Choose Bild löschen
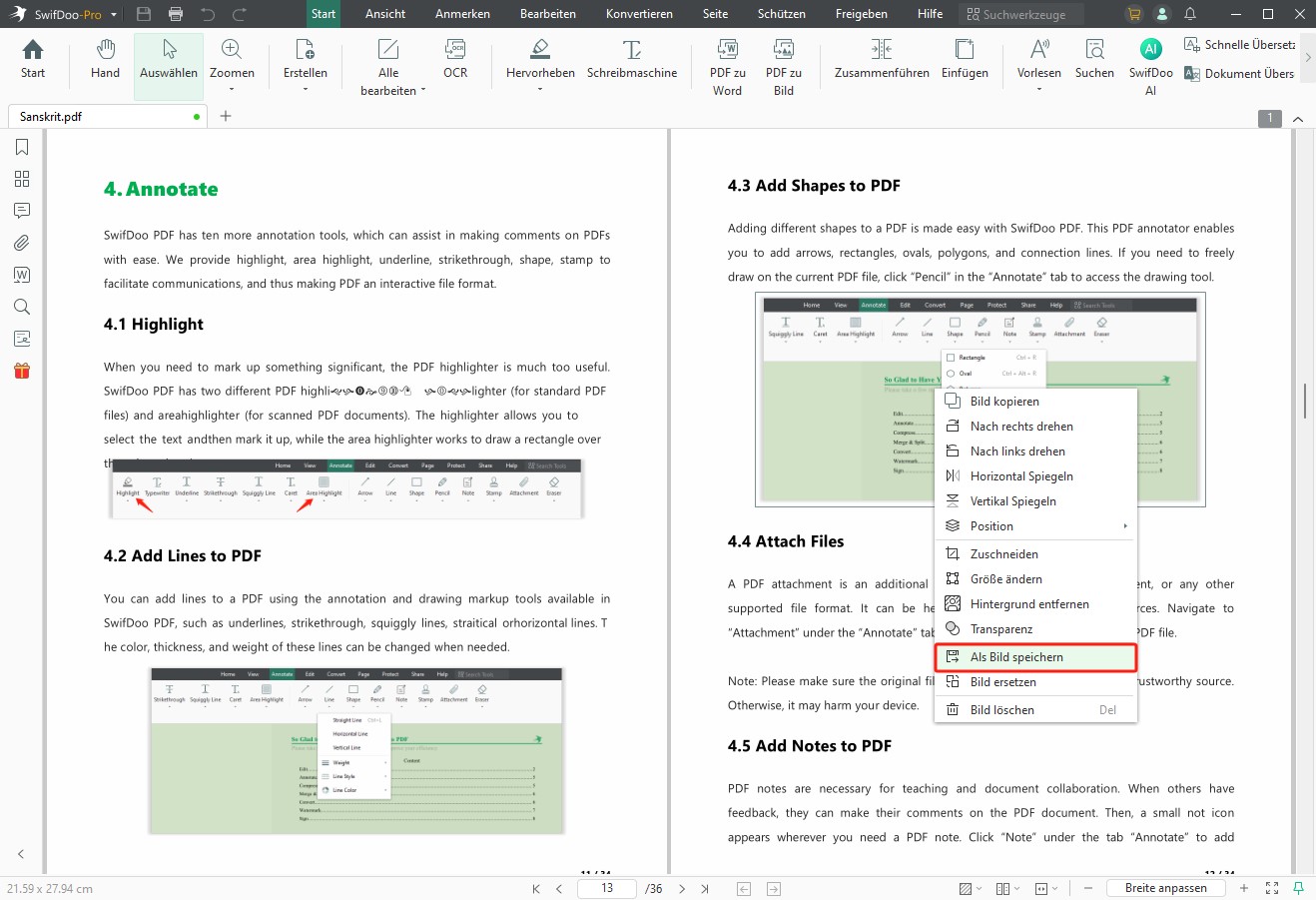Viewport: 1316px width, 900px height. 1035,709
